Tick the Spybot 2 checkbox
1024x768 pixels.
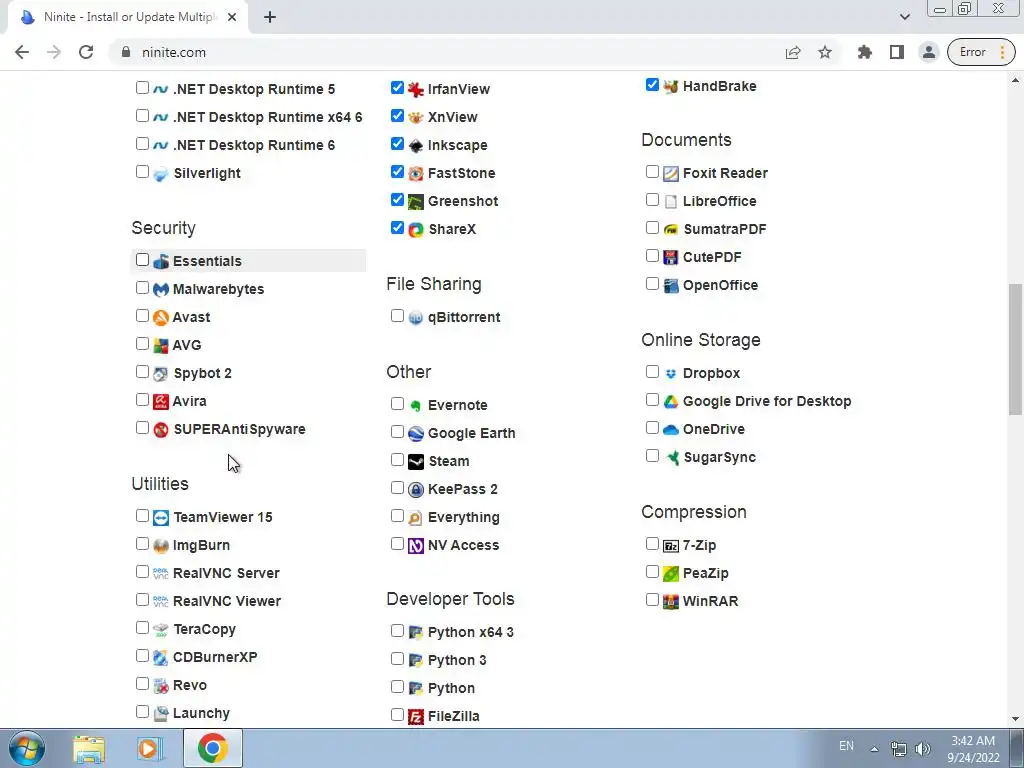coord(142,372)
